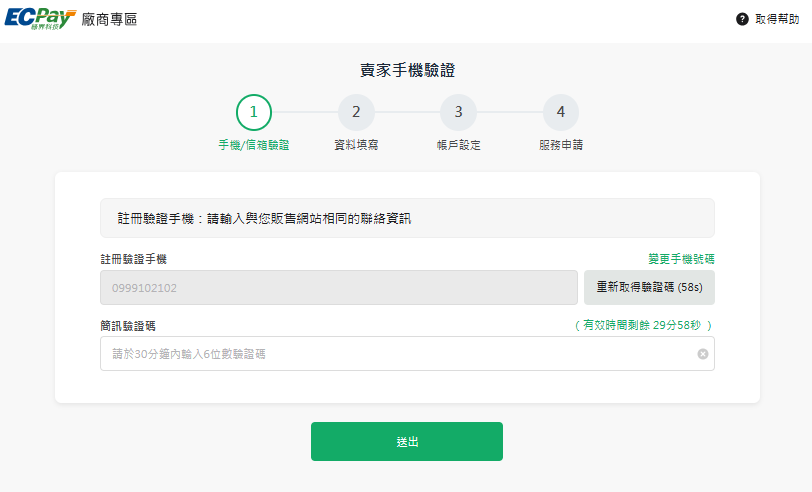Screen dimensions: 812x492
Task: Click the phone number field showing 0999102102
Action: [x=338, y=288]
